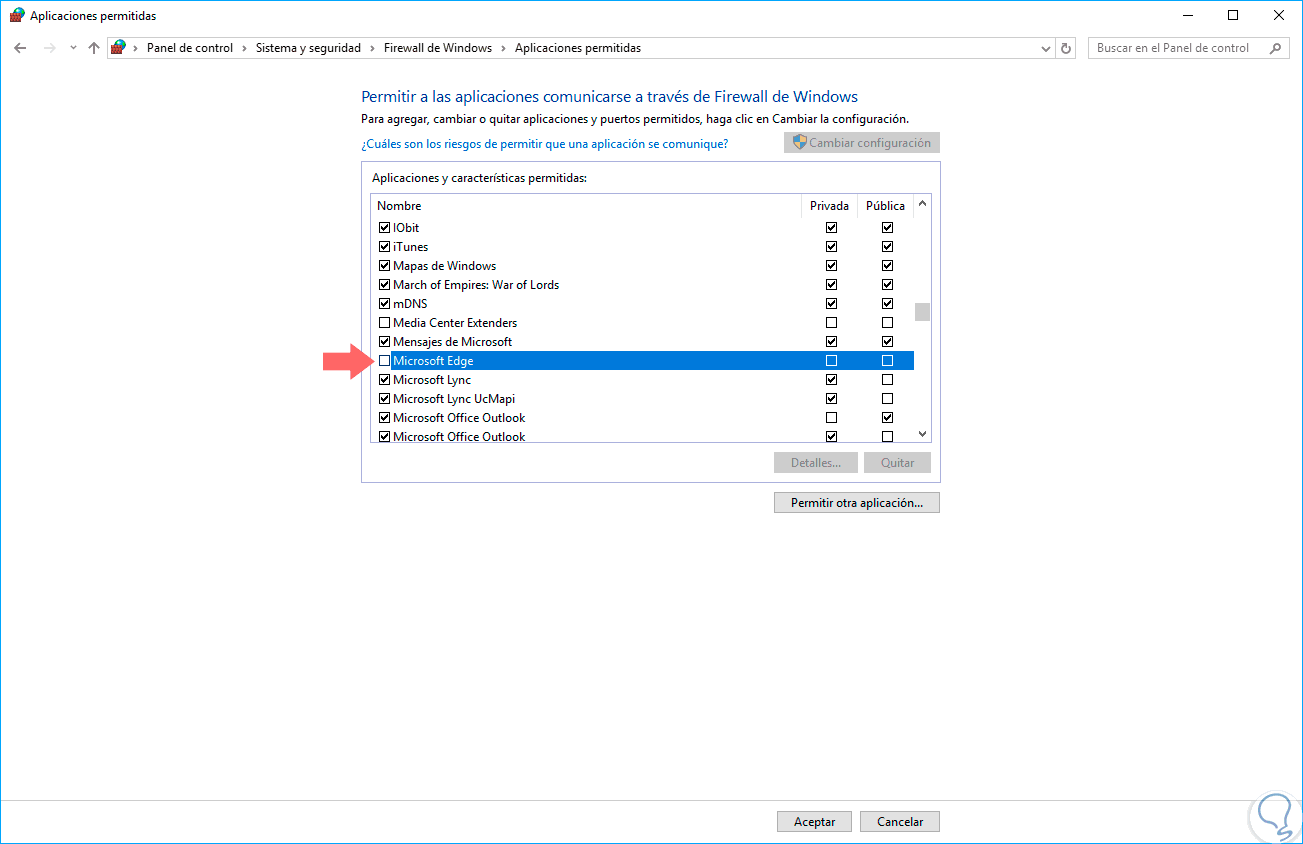Click the firewall icon in the address bar
The image size is (1303, 844).
coord(119,48)
